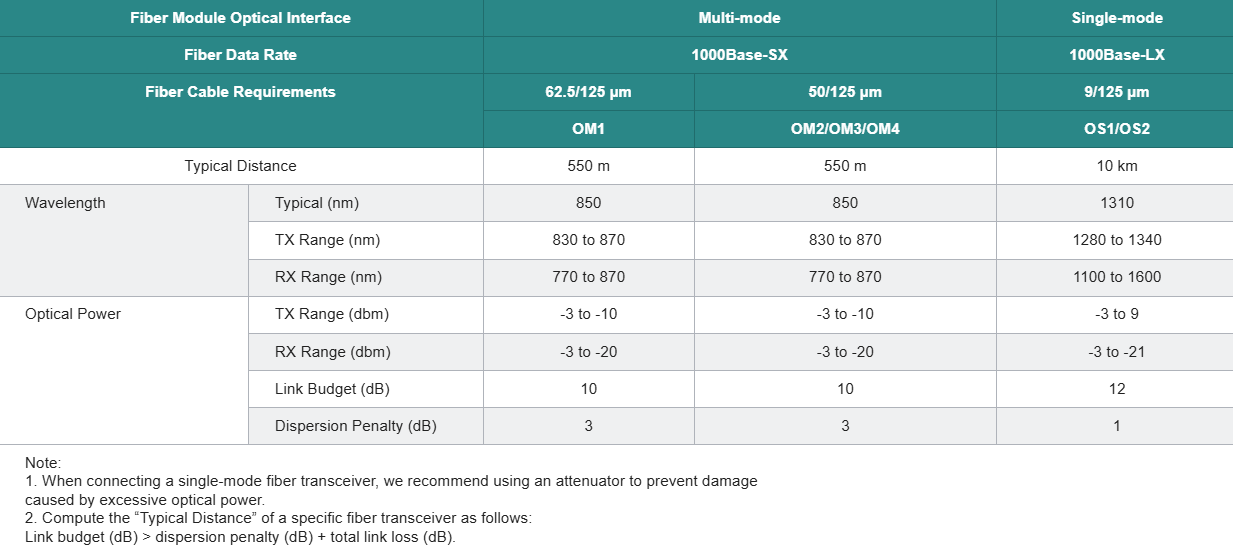The image size is (1233, 551).
Task: Select the Multi-mode column header
Action: (739, 18)
